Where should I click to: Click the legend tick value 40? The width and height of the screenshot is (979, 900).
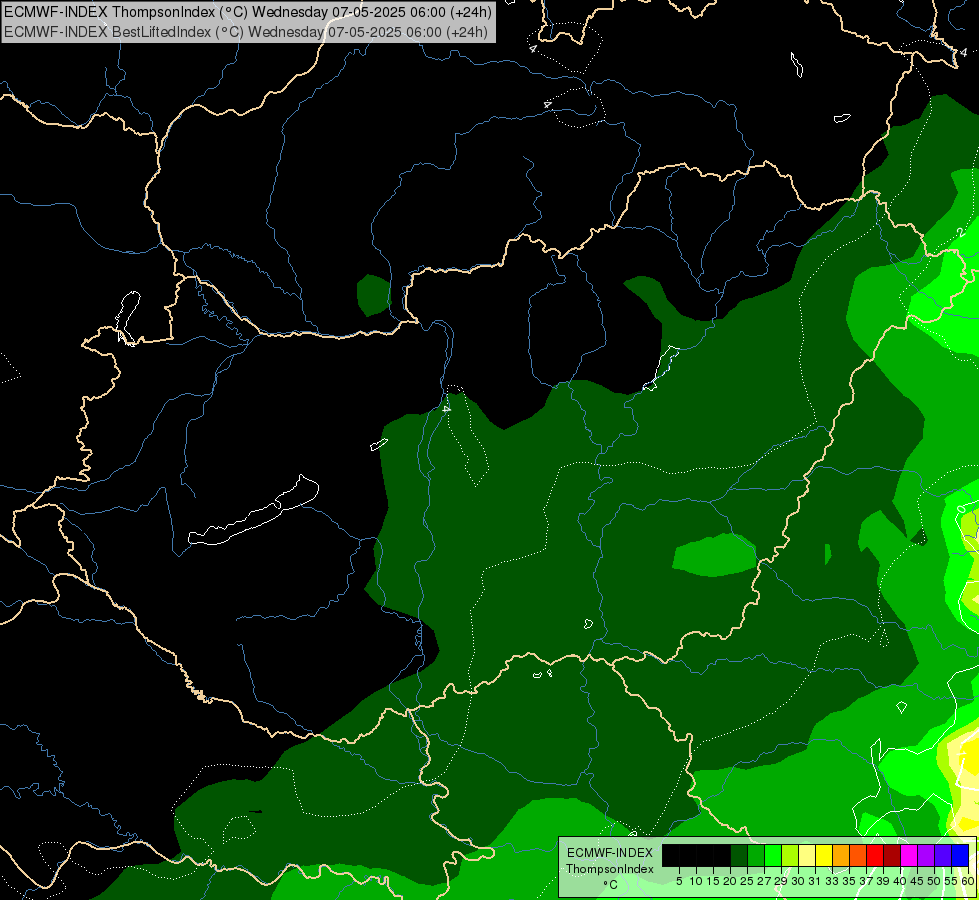click(900, 881)
